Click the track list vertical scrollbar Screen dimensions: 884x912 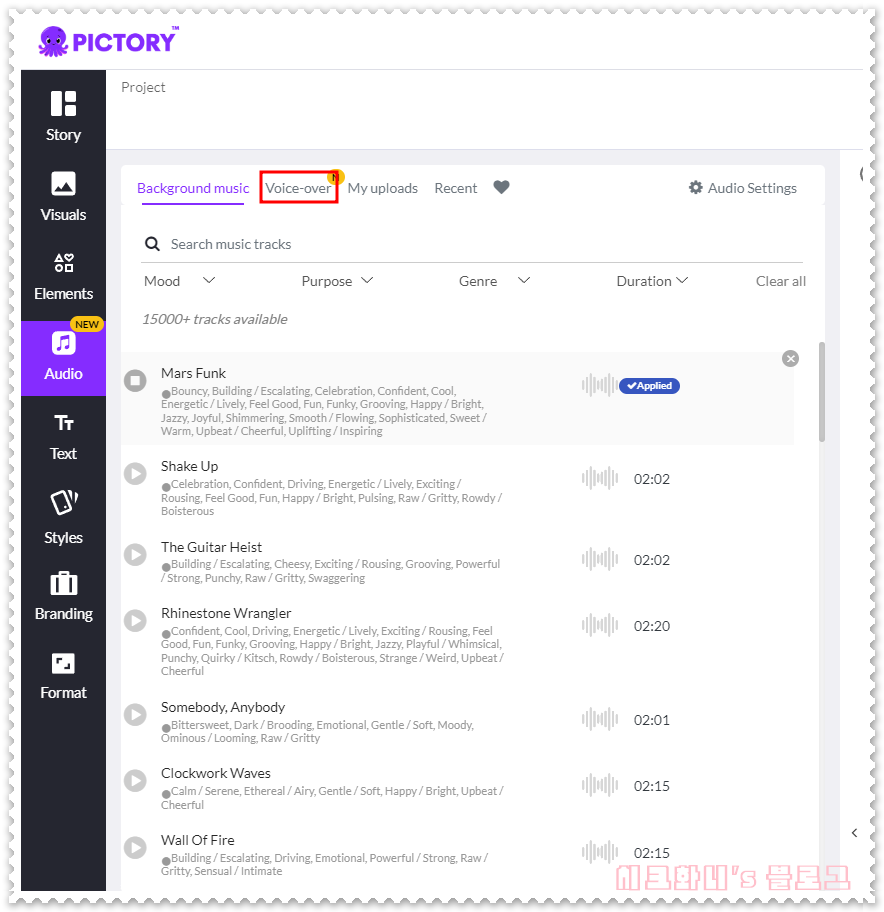click(x=822, y=391)
